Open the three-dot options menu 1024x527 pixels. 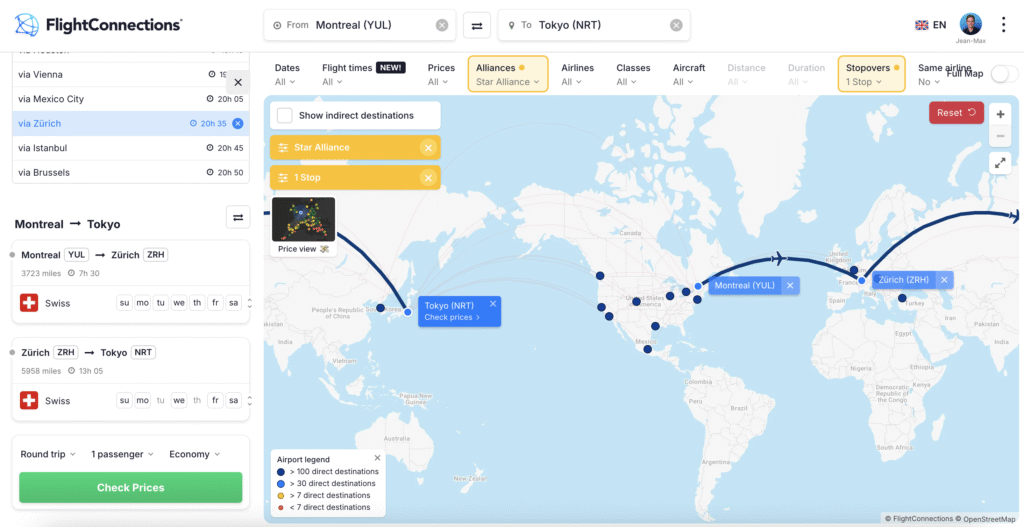pos(1004,25)
